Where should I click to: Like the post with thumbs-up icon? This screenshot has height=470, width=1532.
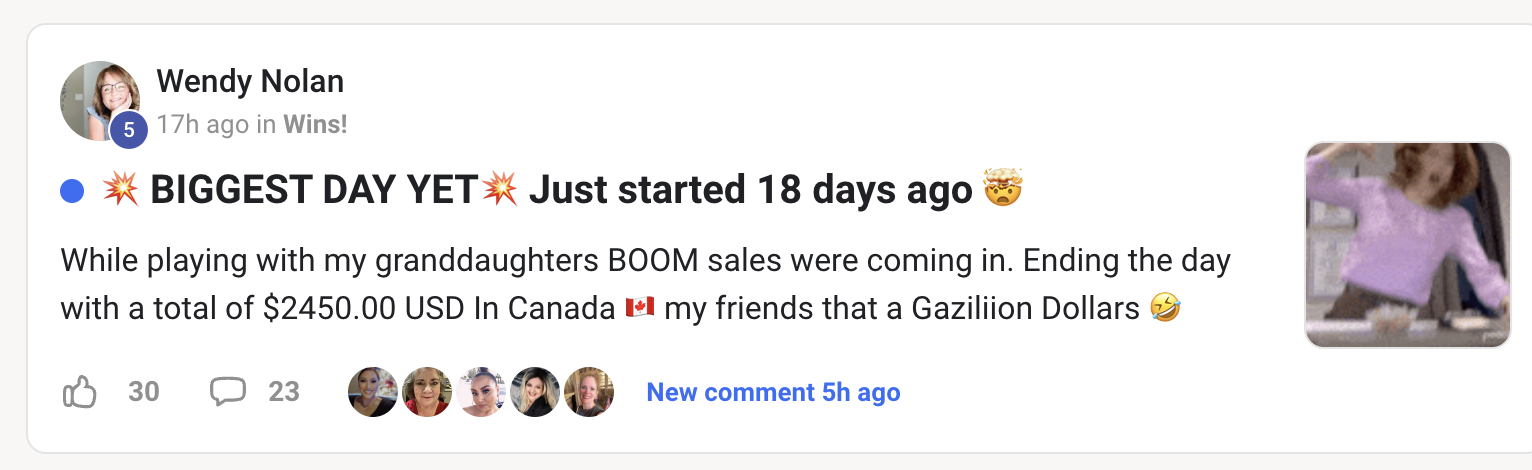(x=79, y=392)
